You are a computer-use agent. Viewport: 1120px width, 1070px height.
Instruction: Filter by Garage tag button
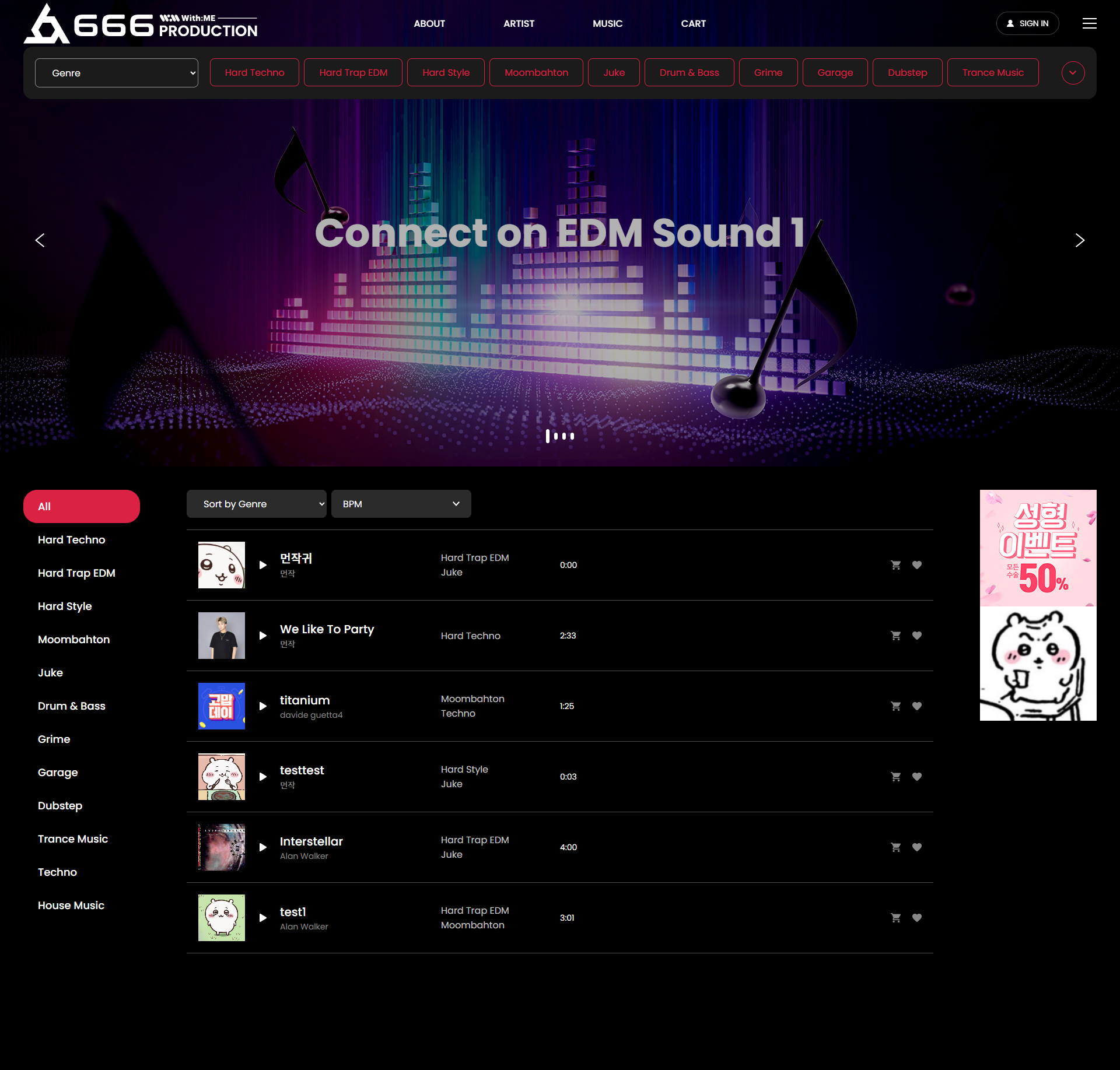click(835, 72)
